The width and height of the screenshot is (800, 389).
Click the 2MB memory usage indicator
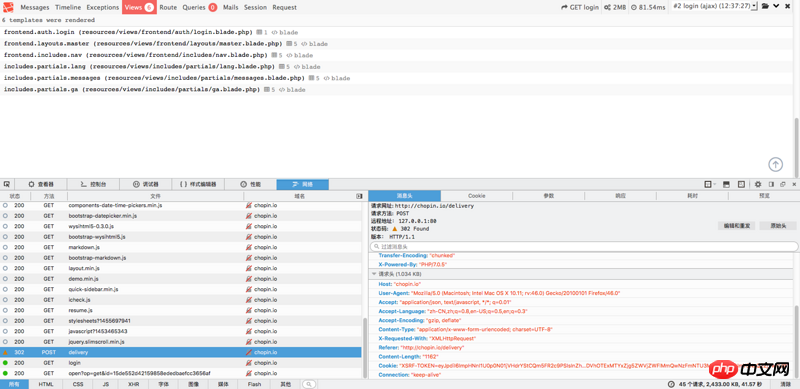point(615,7)
